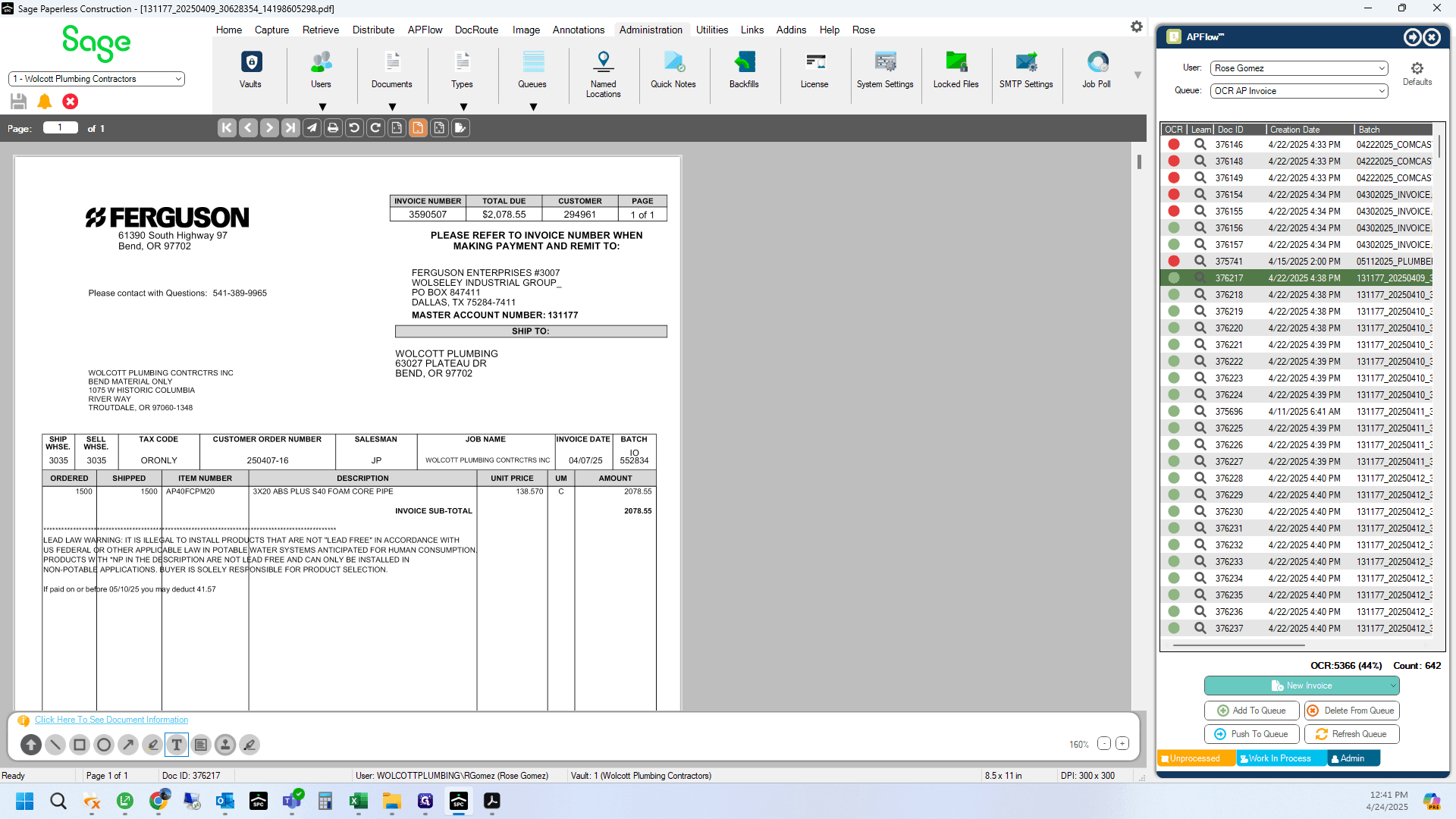The width and height of the screenshot is (1456, 819).
Task: Switch to the Admin tab
Action: click(x=1353, y=758)
